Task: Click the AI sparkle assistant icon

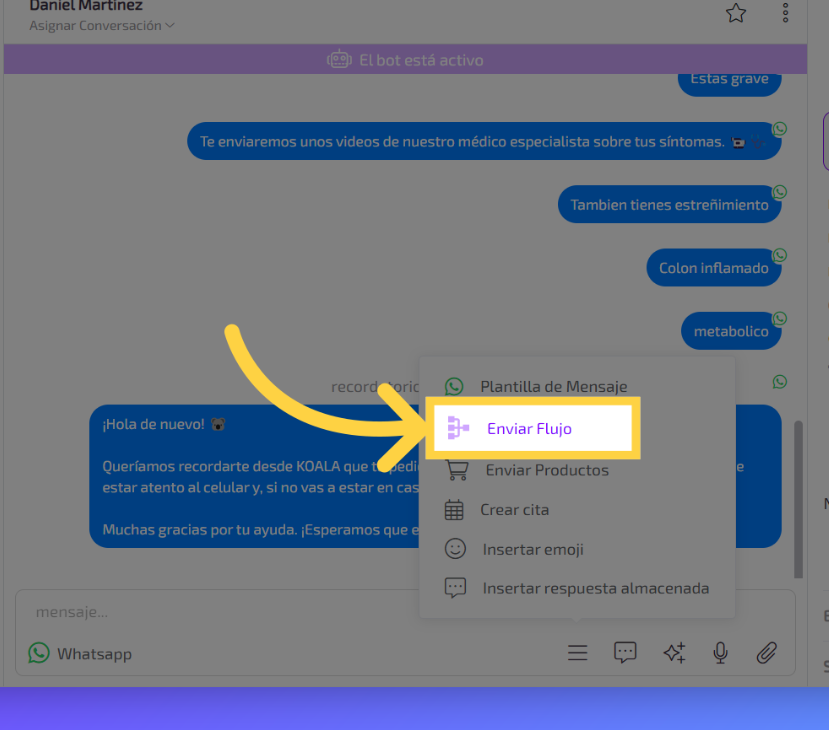Action: (674, 653)
